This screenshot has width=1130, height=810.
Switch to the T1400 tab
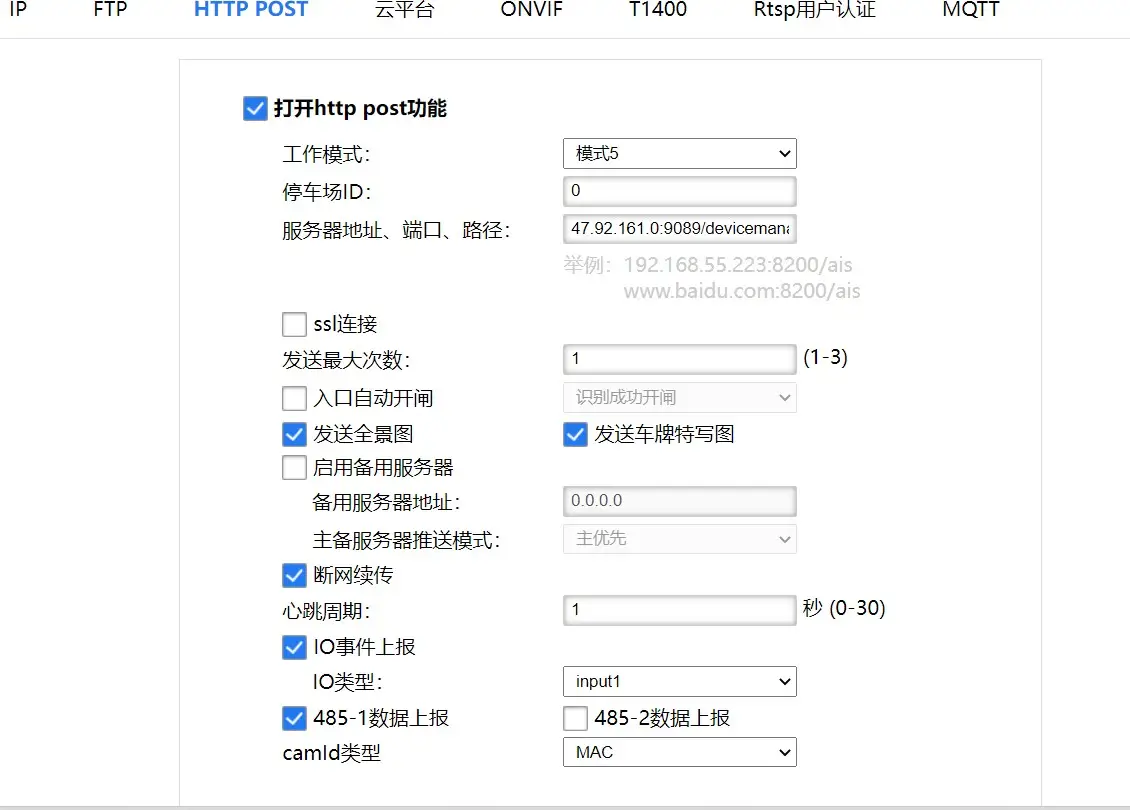click(x=658, y=11)
